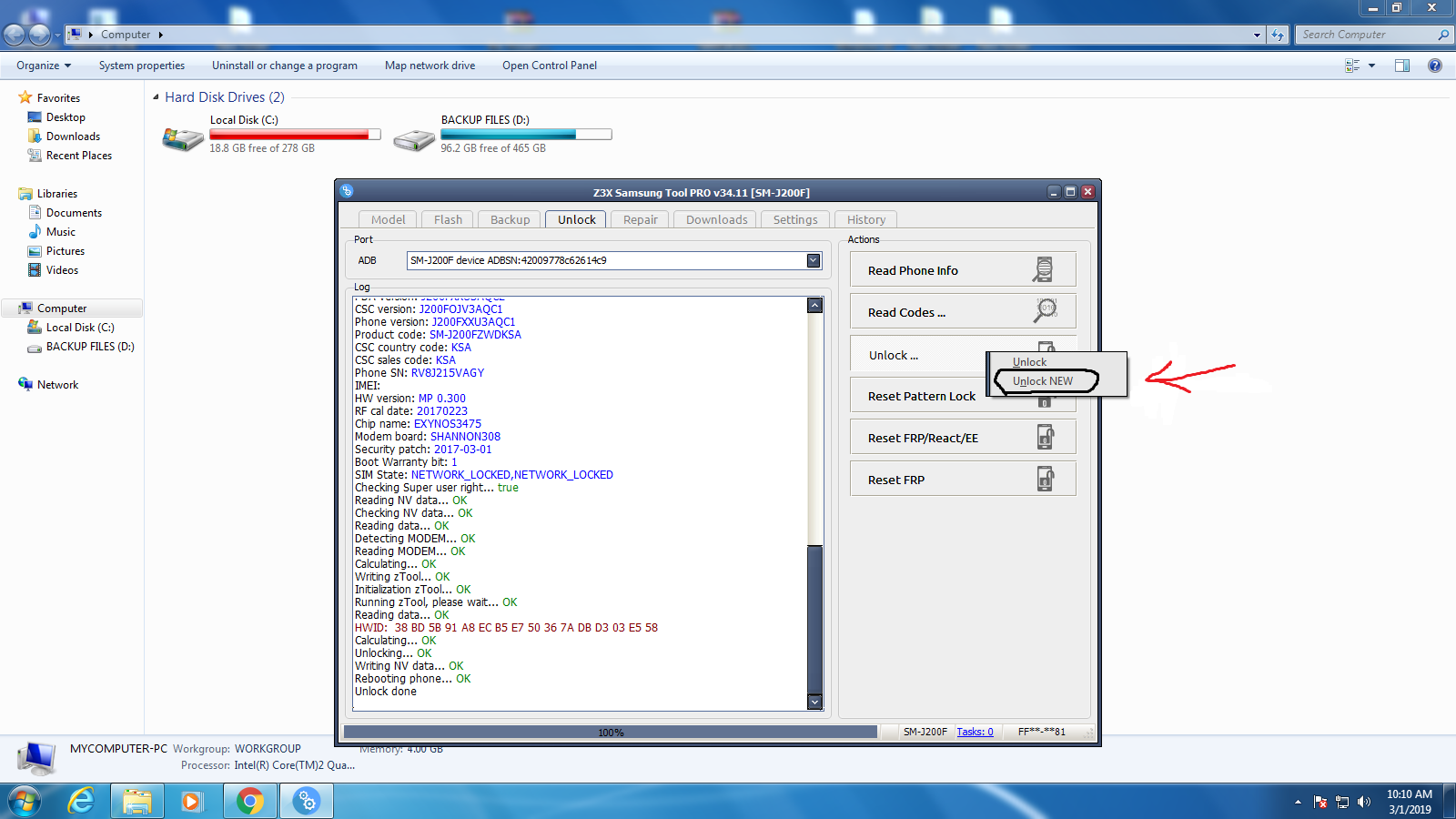Expand the ADB port dropdown

(814, 260)
